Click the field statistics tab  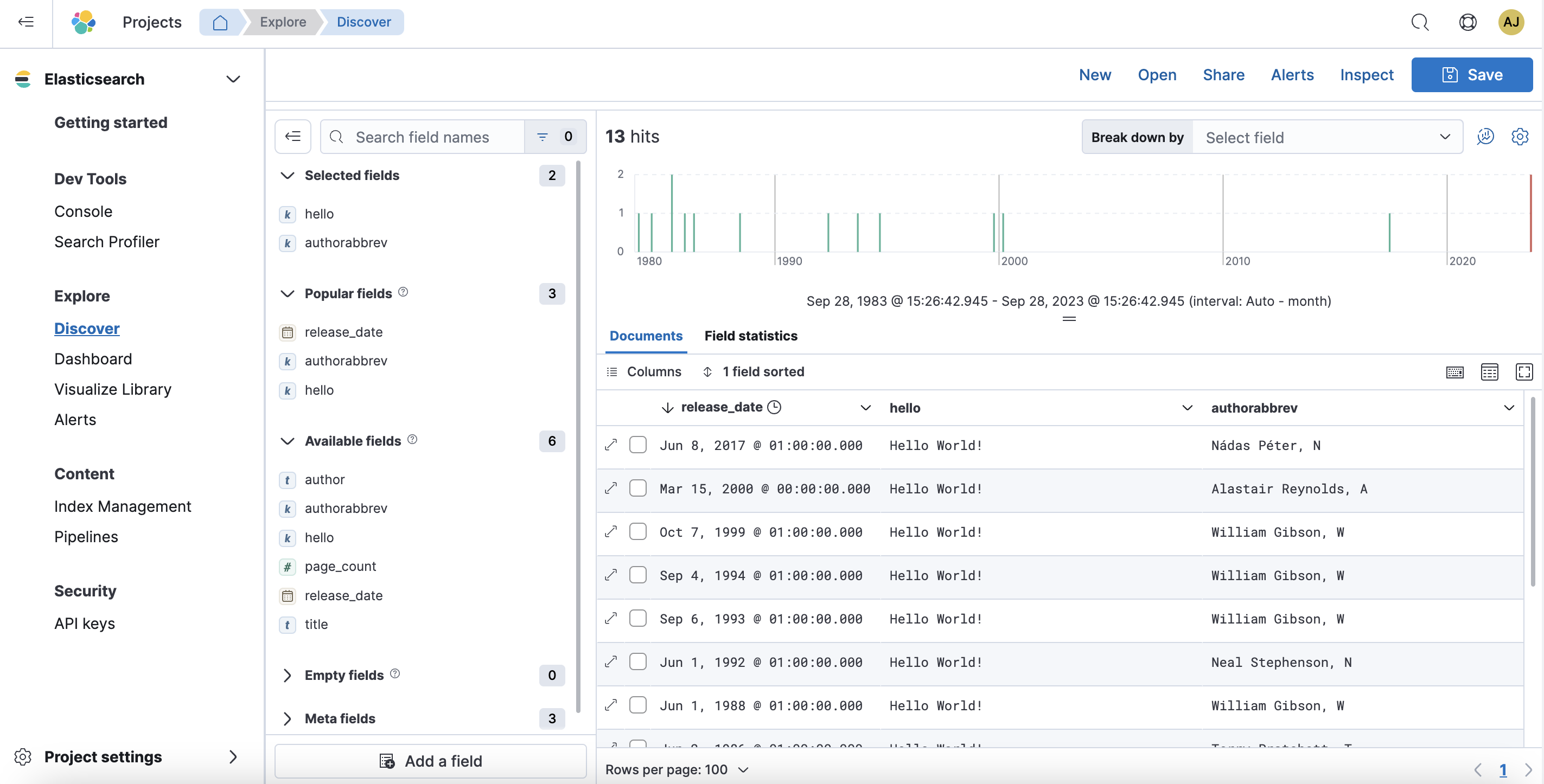[x=750, y=335]
